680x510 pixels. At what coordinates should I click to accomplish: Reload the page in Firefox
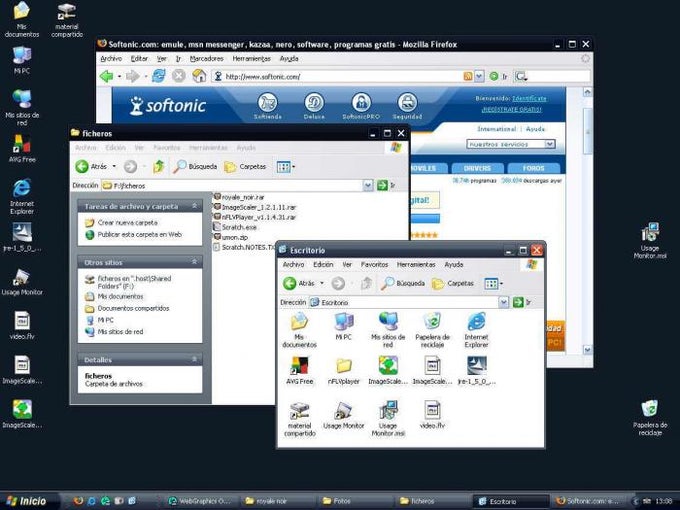[x=158, y=76]
